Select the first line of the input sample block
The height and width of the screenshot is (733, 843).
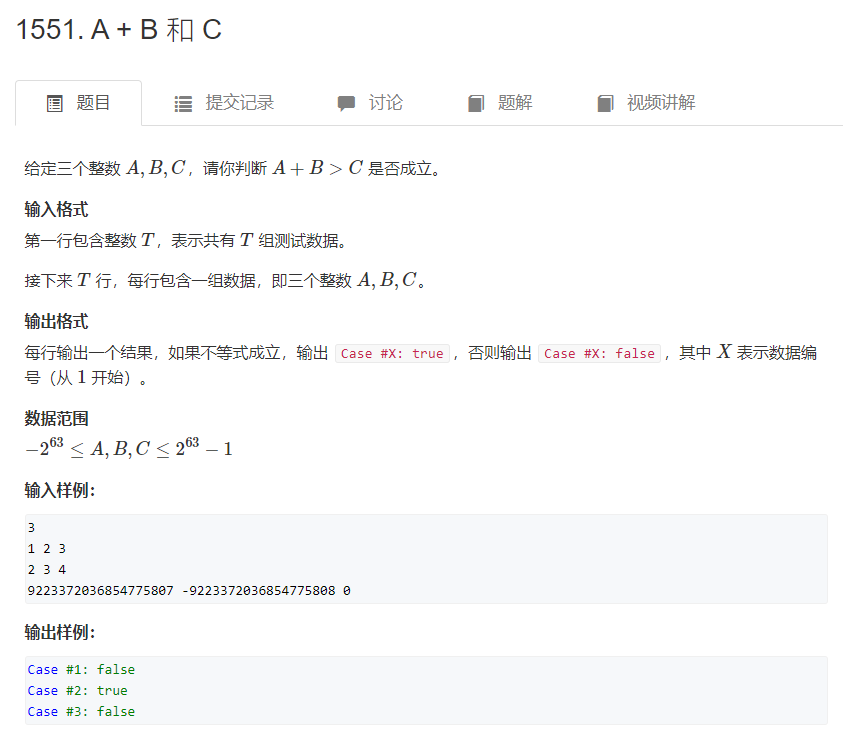click(x=31, y=527)
